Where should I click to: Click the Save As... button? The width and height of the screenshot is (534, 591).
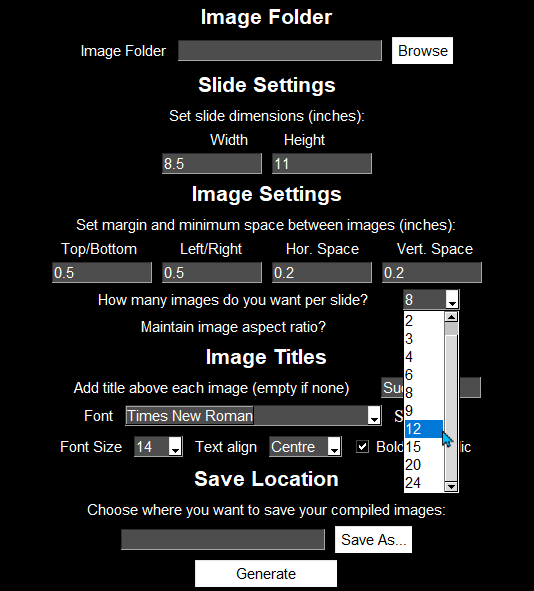(x=373, y=539)
